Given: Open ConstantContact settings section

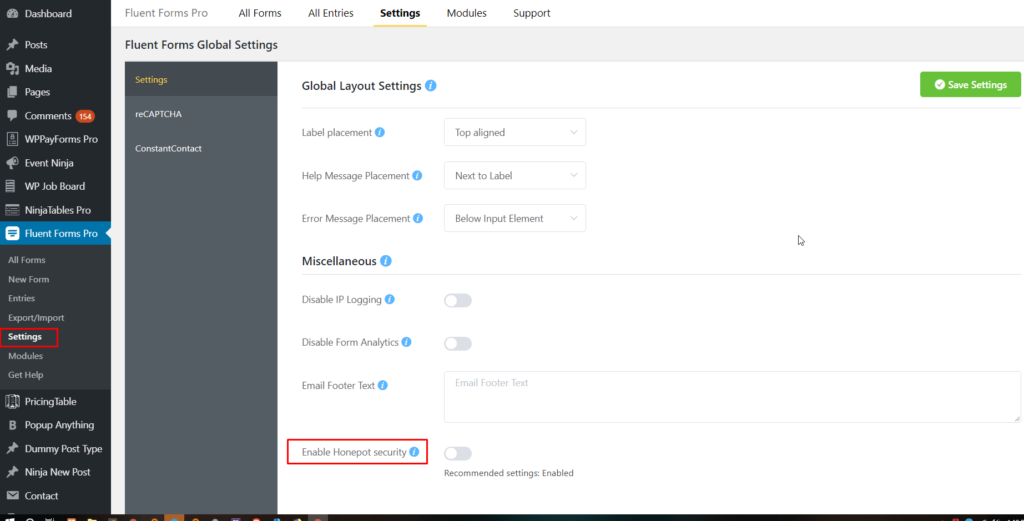Looking at the screenshot, I should click(x=201, y=148).
